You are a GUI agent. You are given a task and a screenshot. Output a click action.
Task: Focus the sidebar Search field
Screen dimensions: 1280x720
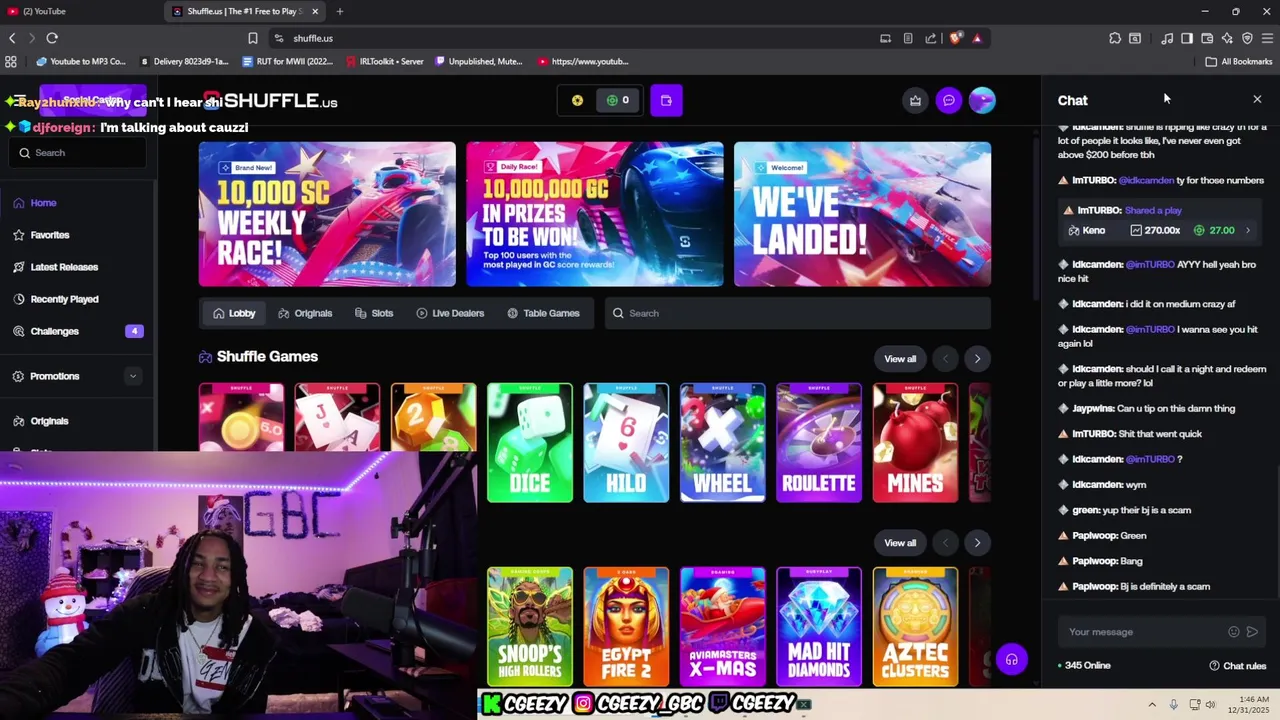(80, 153)
